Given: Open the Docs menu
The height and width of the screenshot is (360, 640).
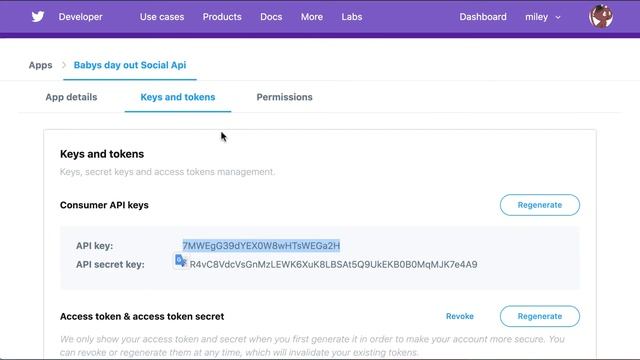Looking at the screenshot, I should [271, 17].
